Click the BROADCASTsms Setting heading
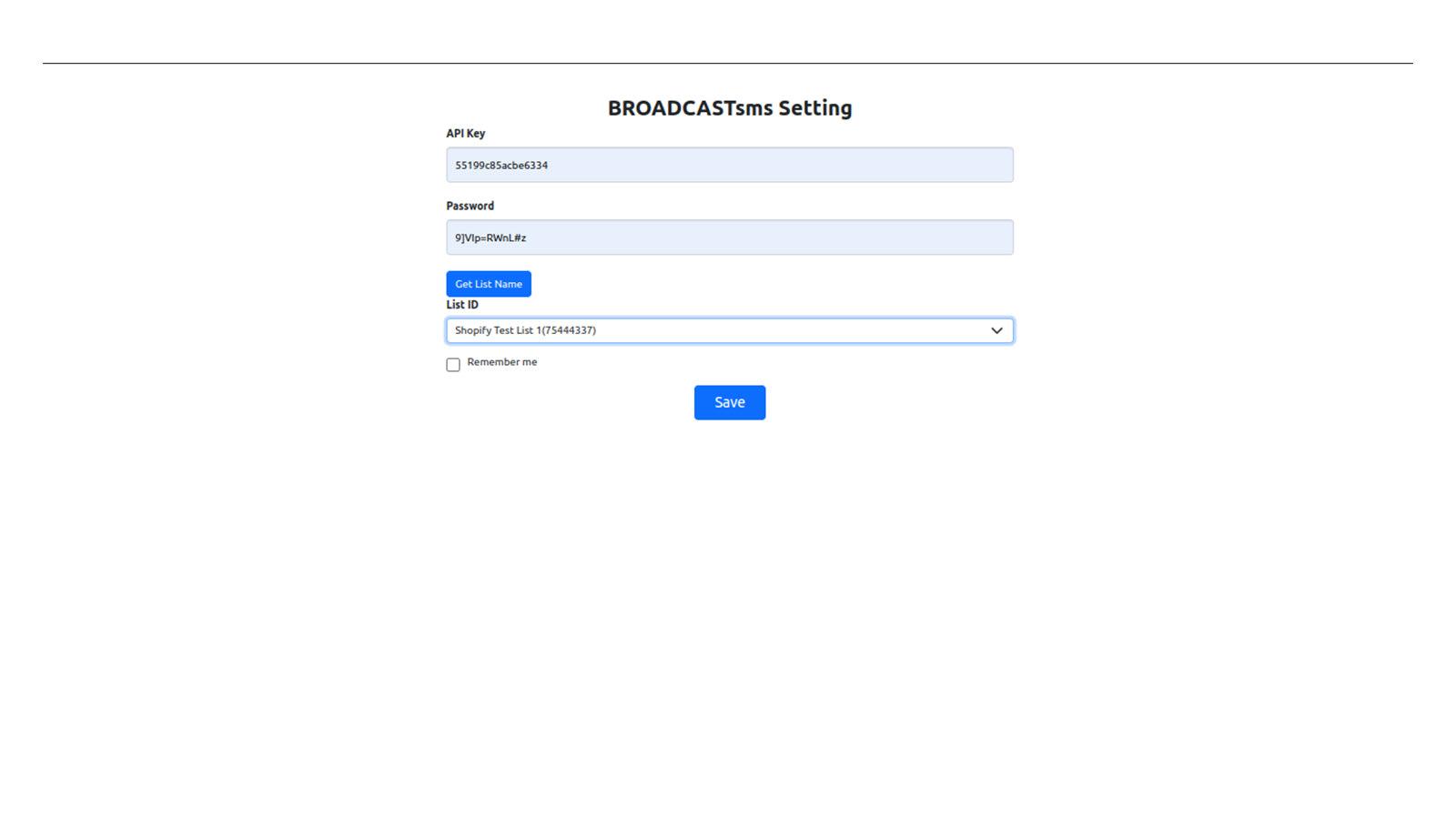 730,107
